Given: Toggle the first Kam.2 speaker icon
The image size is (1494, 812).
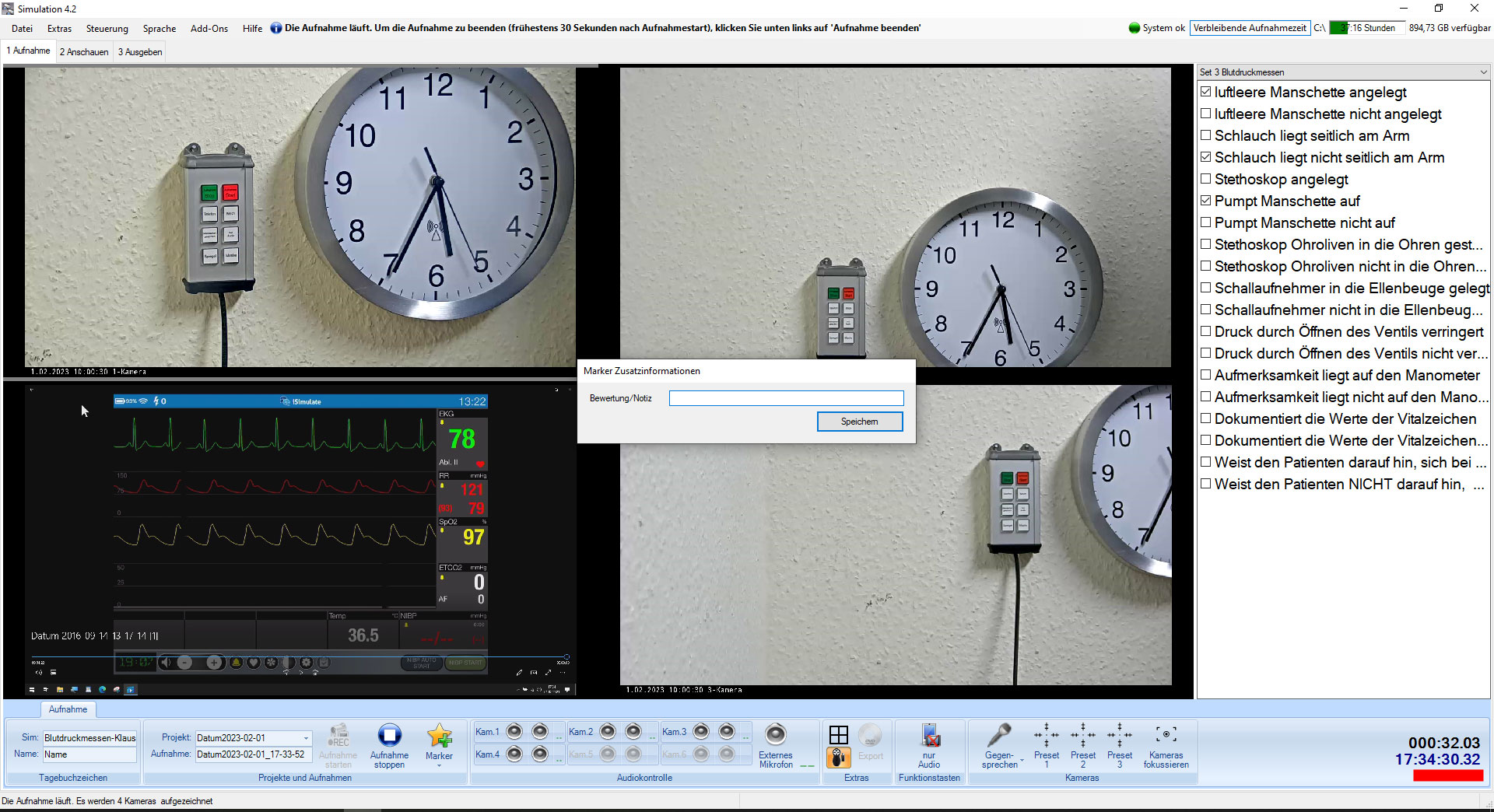Looking at the screenshot, I should click(608, 731).
